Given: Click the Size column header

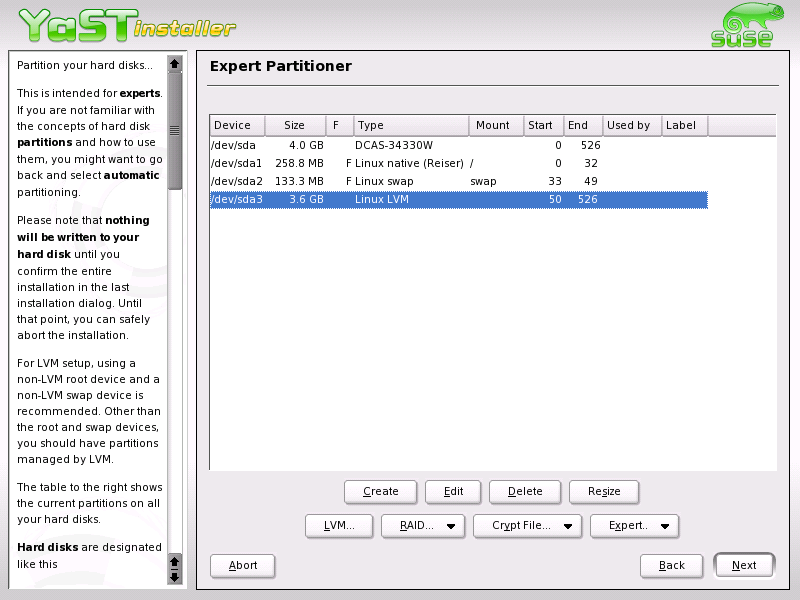Looking at the screenshot, I should 295,125.
